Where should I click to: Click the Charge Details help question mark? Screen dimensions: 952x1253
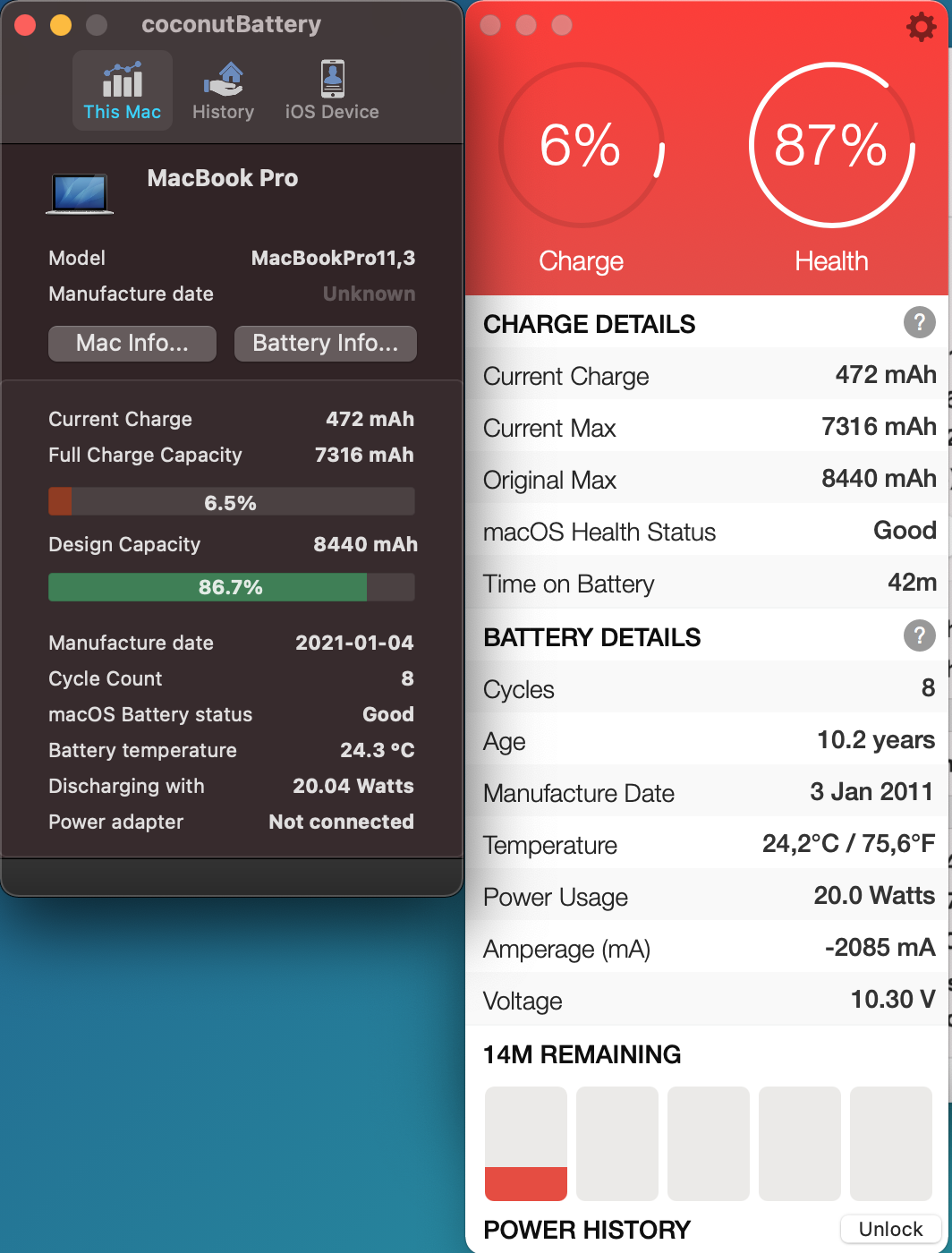(920, 323)
